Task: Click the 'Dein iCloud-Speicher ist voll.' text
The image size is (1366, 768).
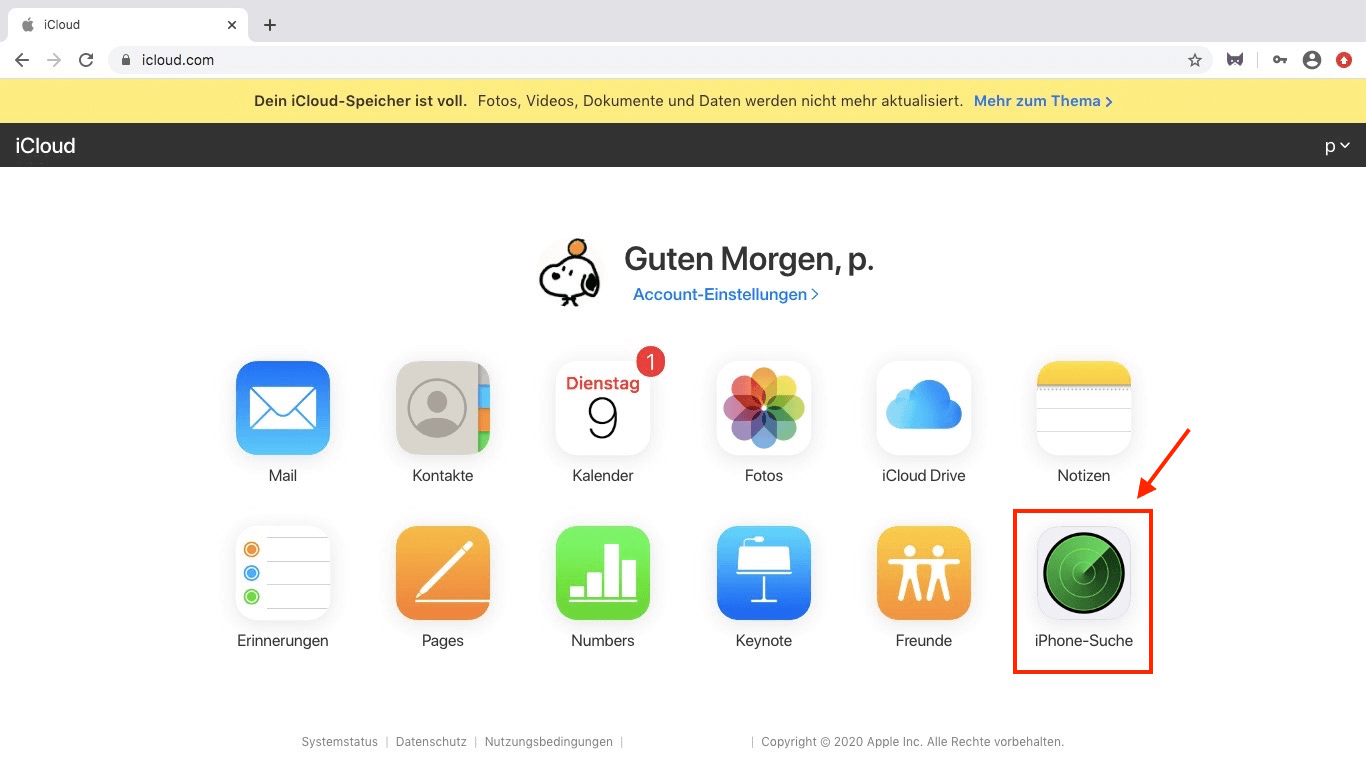Action: [361, 101]
